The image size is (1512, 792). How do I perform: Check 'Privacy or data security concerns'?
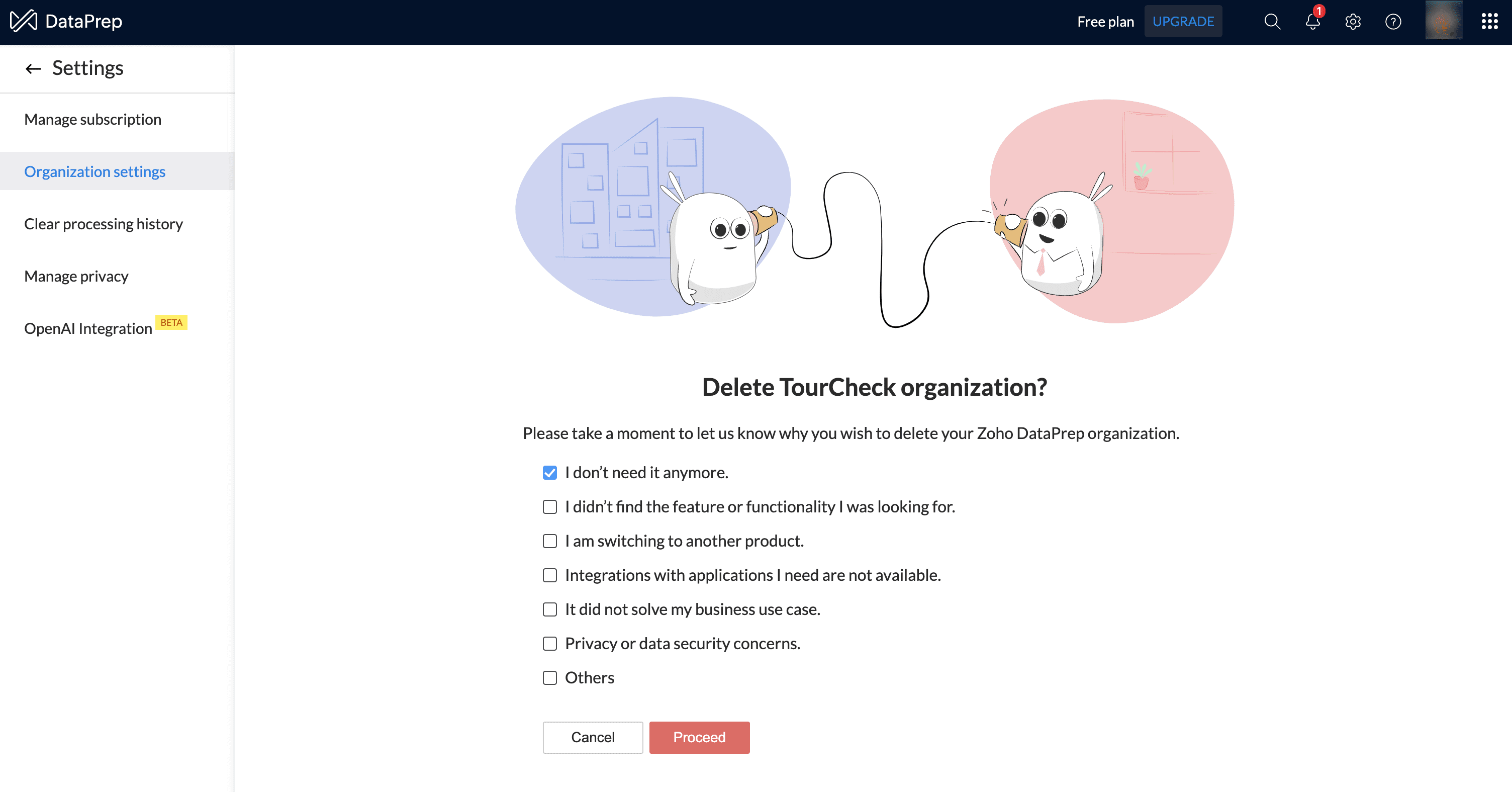pyautogui.click(x=550, y=644)
